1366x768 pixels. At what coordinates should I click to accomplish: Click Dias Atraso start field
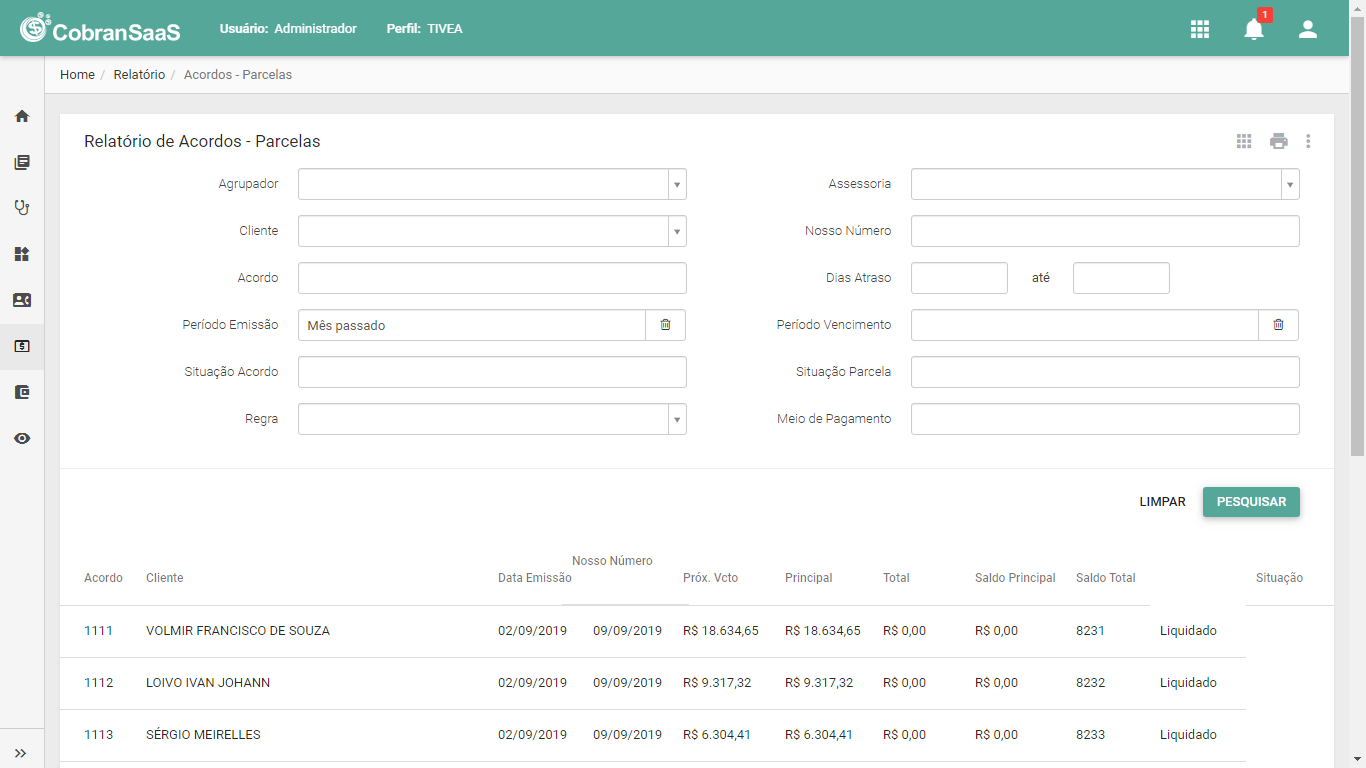(959, 278)
